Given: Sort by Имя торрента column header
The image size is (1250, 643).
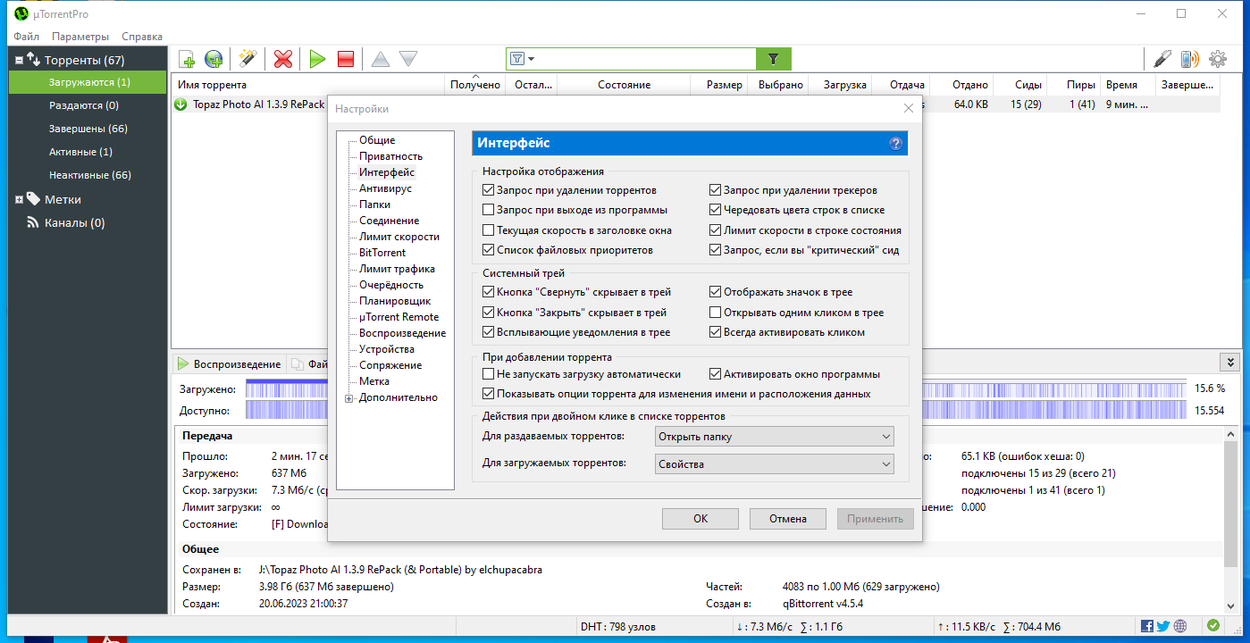Looking at the screenshot, I should point(308,85).
